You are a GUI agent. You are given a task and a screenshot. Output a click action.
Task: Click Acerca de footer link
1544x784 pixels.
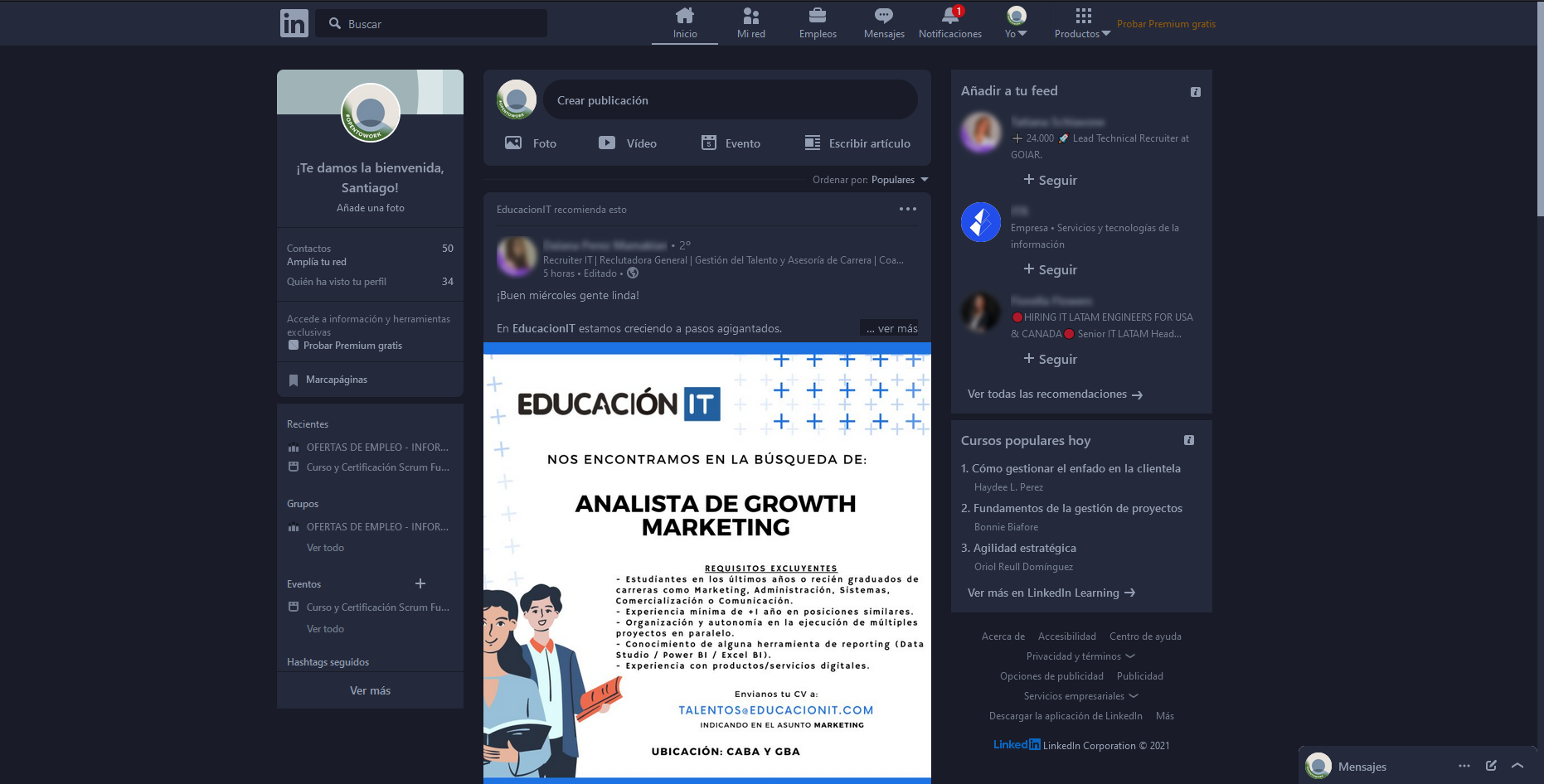point(1003,636)
